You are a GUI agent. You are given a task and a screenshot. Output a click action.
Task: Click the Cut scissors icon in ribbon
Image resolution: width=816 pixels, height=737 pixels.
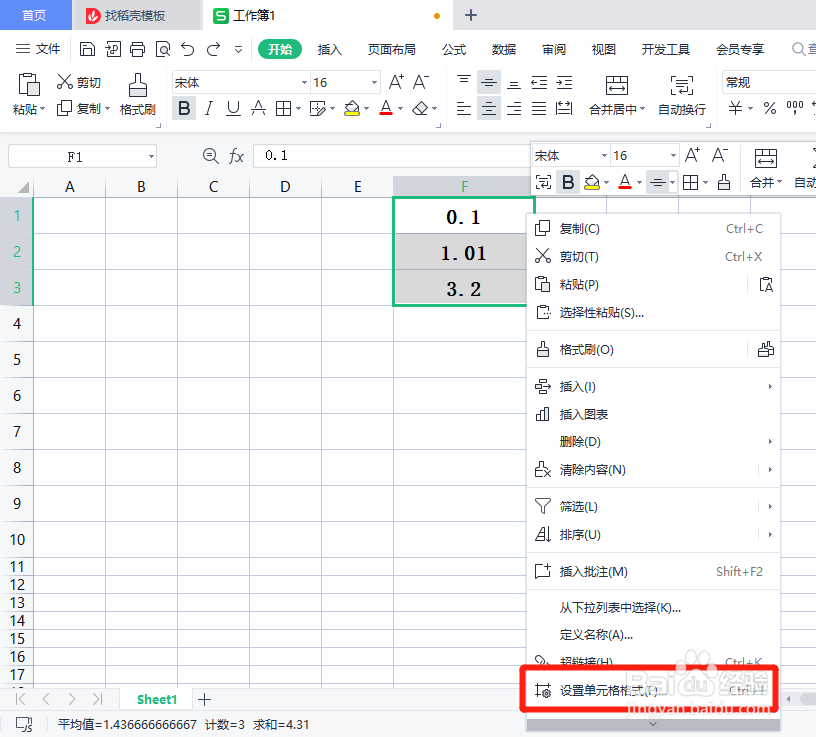click(65, 82)
